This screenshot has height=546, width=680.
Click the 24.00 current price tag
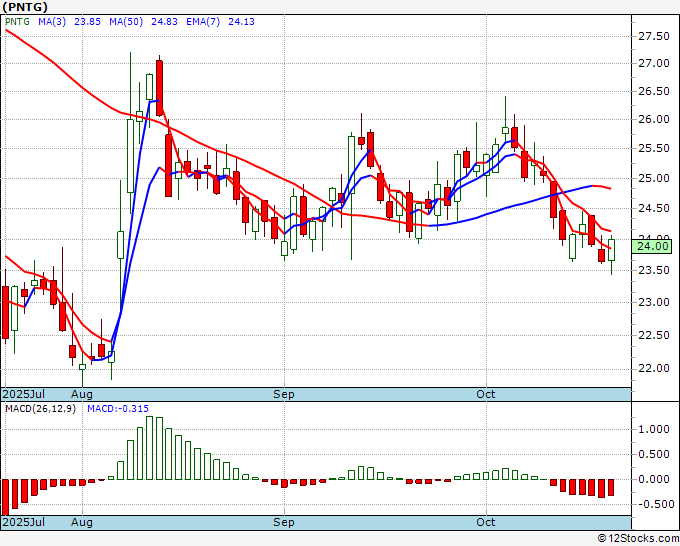coord(654,246)
